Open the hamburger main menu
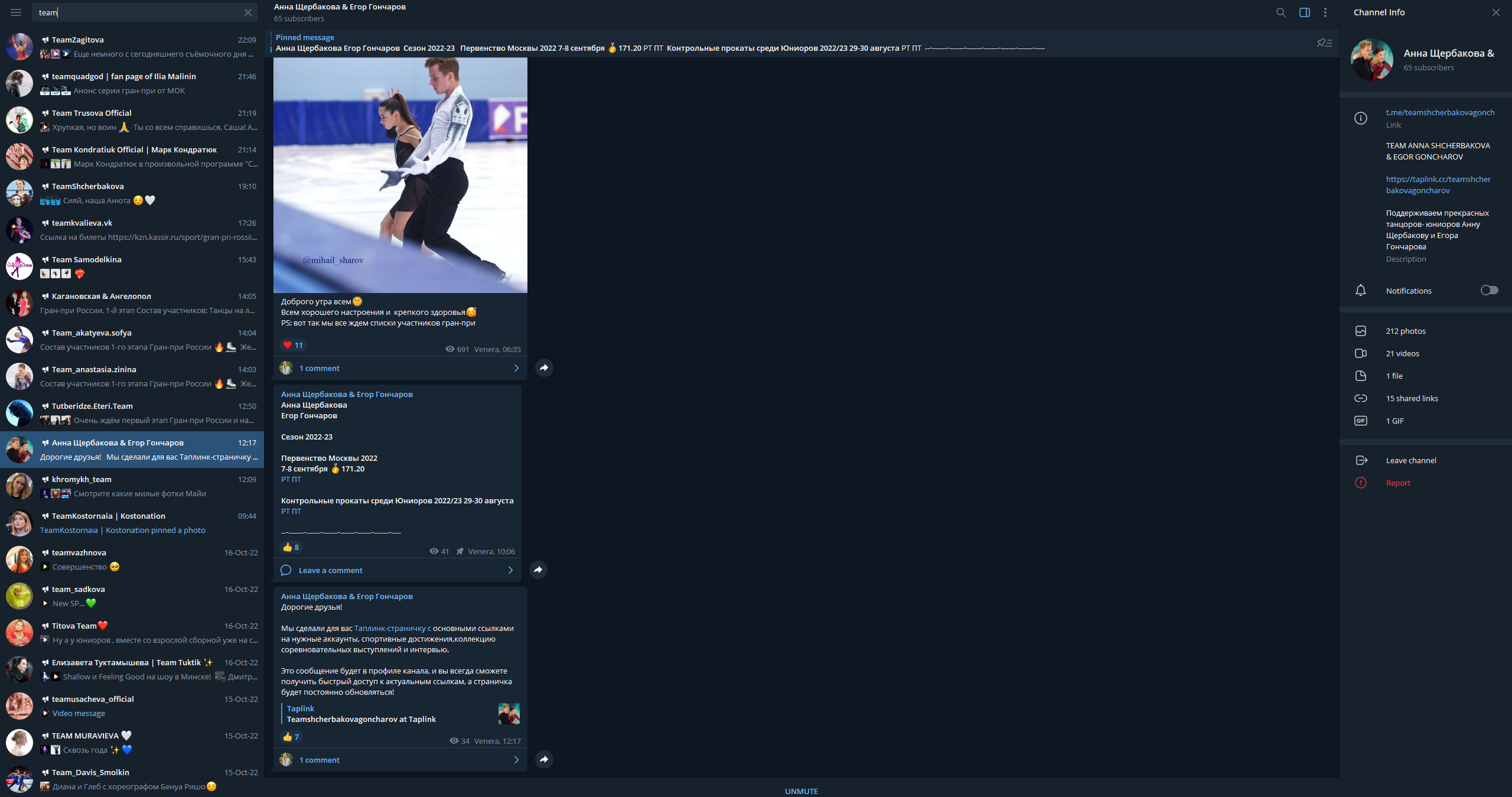The image size is (1512, 797). pyautogui.click(x=16, y=12)
